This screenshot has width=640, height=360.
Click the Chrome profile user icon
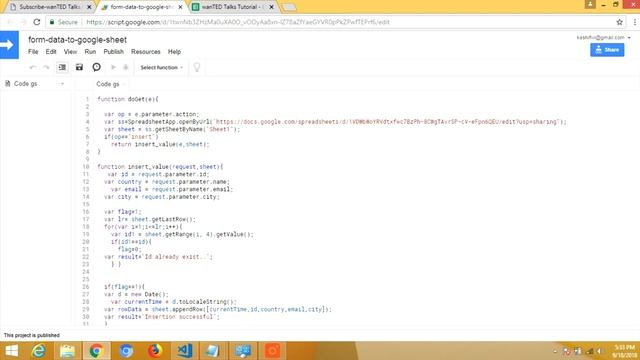(590, 4)
